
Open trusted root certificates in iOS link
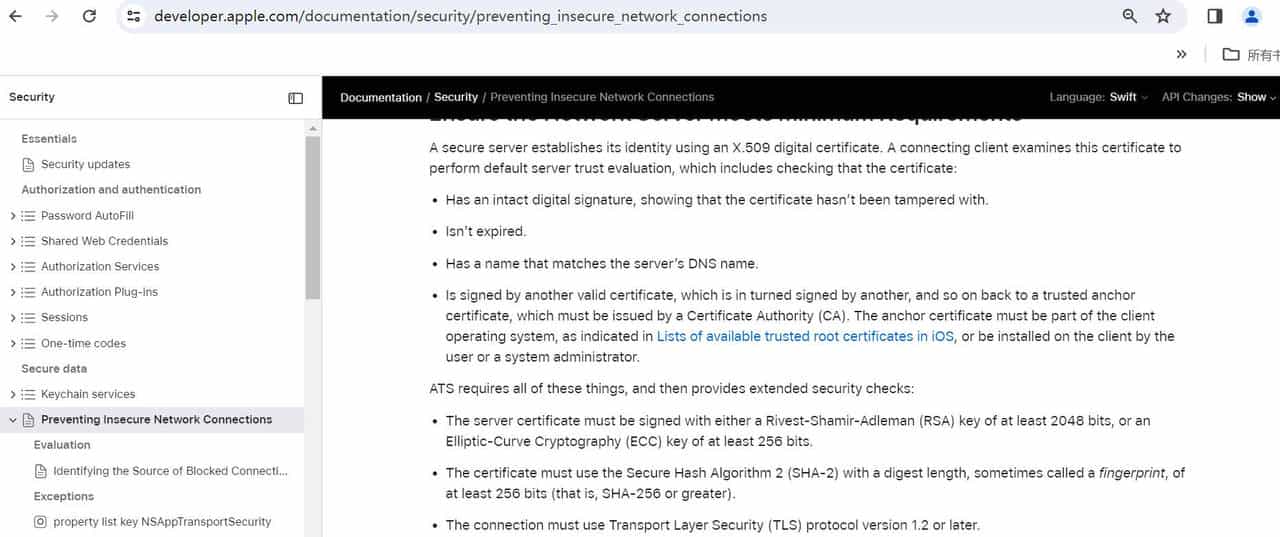pos(805,336)
